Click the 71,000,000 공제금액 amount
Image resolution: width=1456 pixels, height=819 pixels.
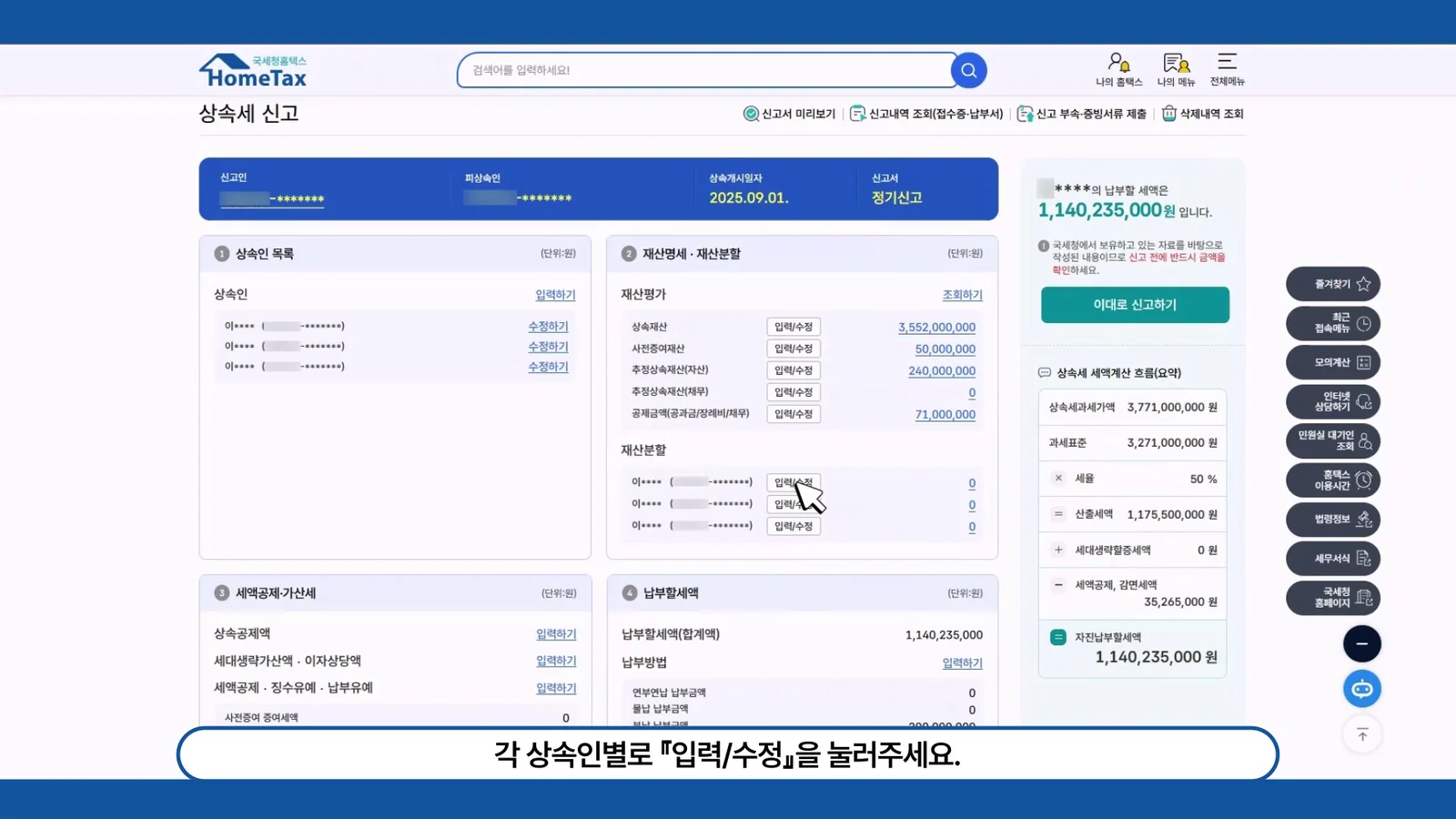coord(945,415)
